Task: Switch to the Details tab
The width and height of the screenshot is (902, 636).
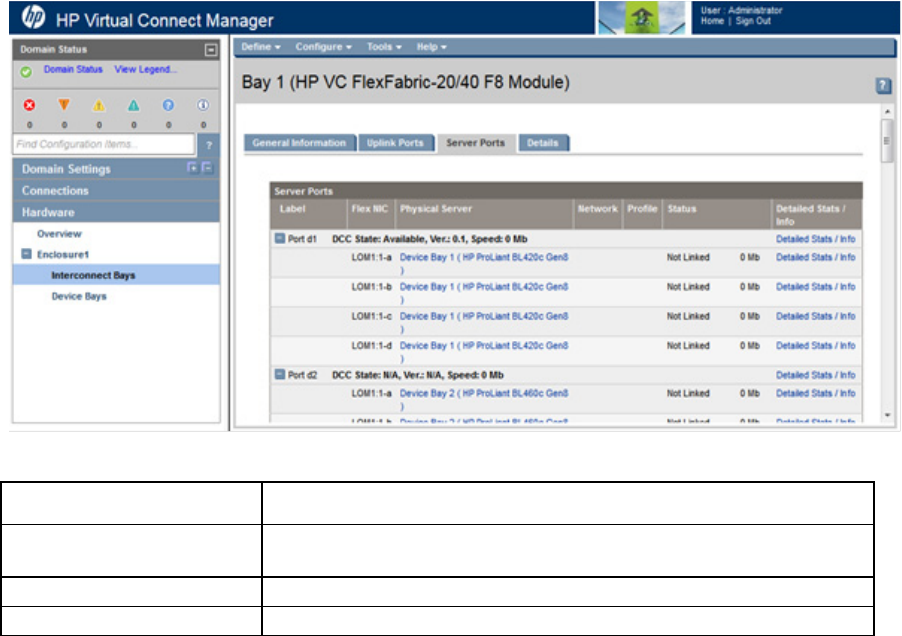Action: click(x=543, y=143)
